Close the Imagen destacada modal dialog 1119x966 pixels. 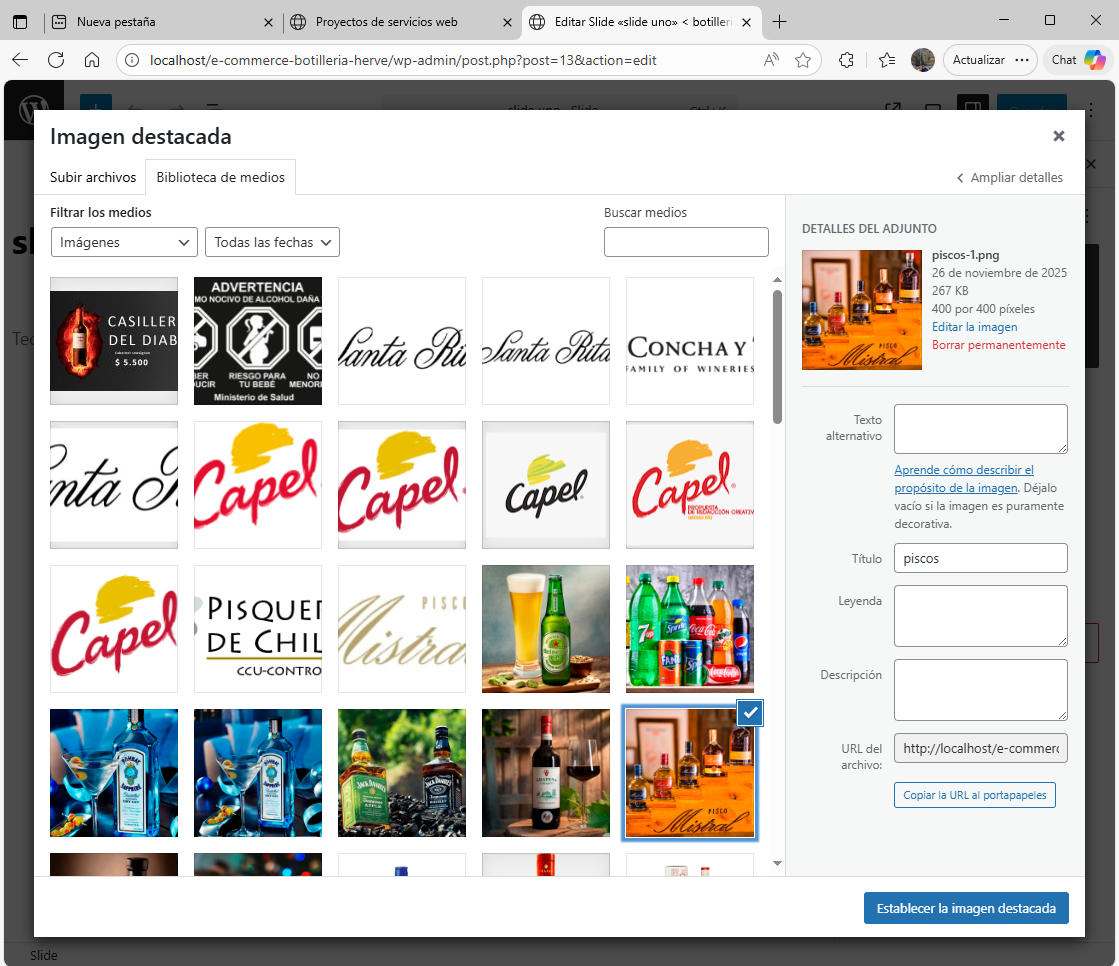tap(1058, 136)
